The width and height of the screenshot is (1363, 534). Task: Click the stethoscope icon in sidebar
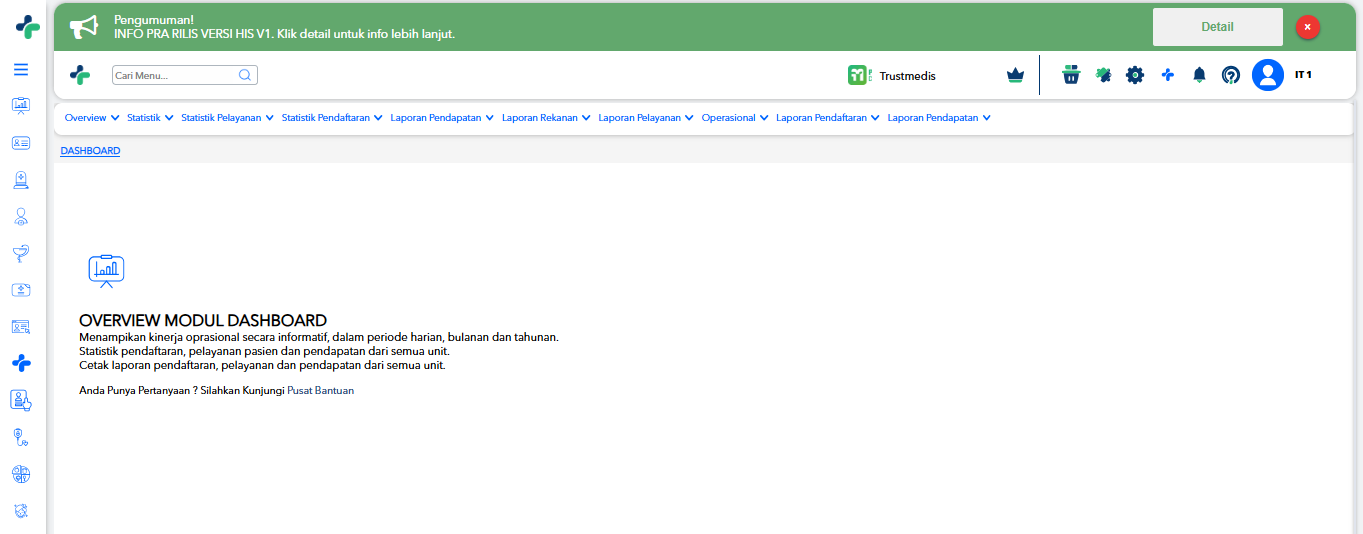pos(21,436)
